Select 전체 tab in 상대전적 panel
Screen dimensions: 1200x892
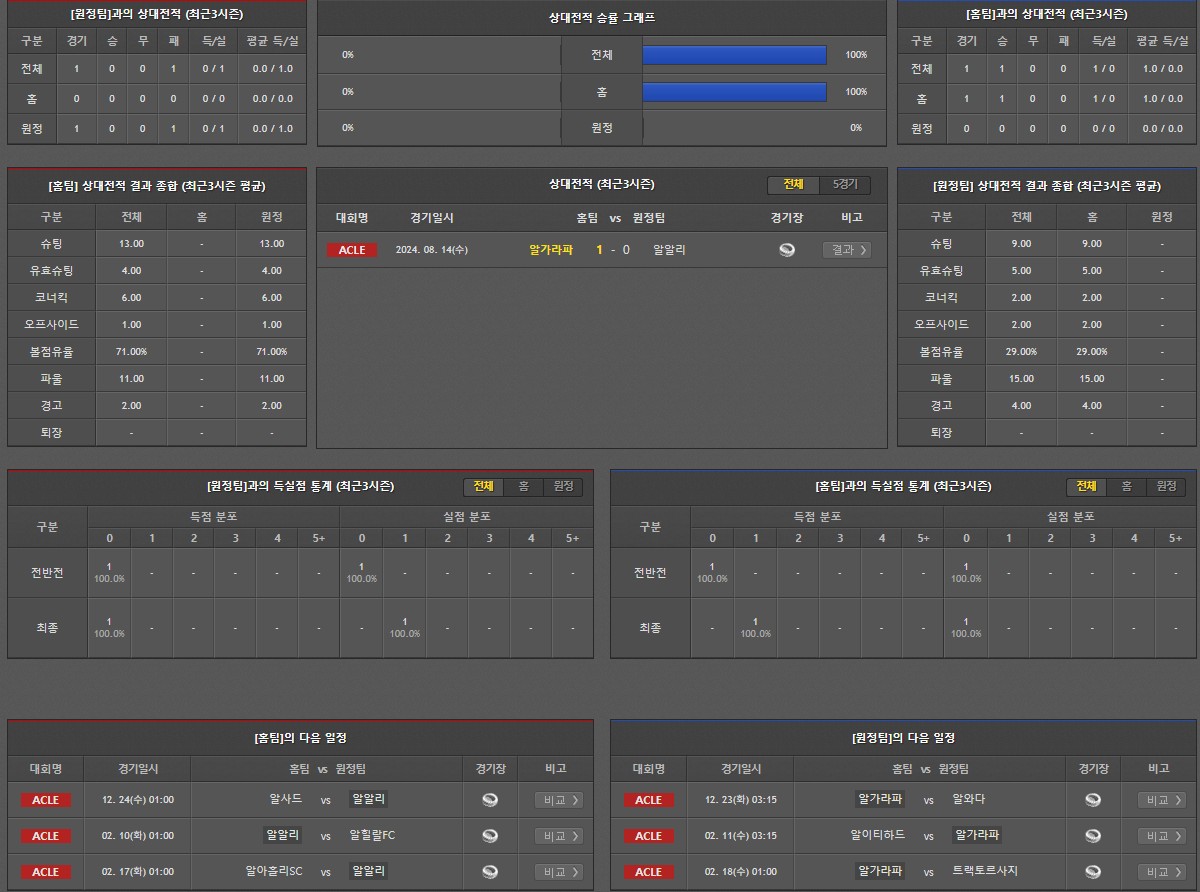(793, 185)
